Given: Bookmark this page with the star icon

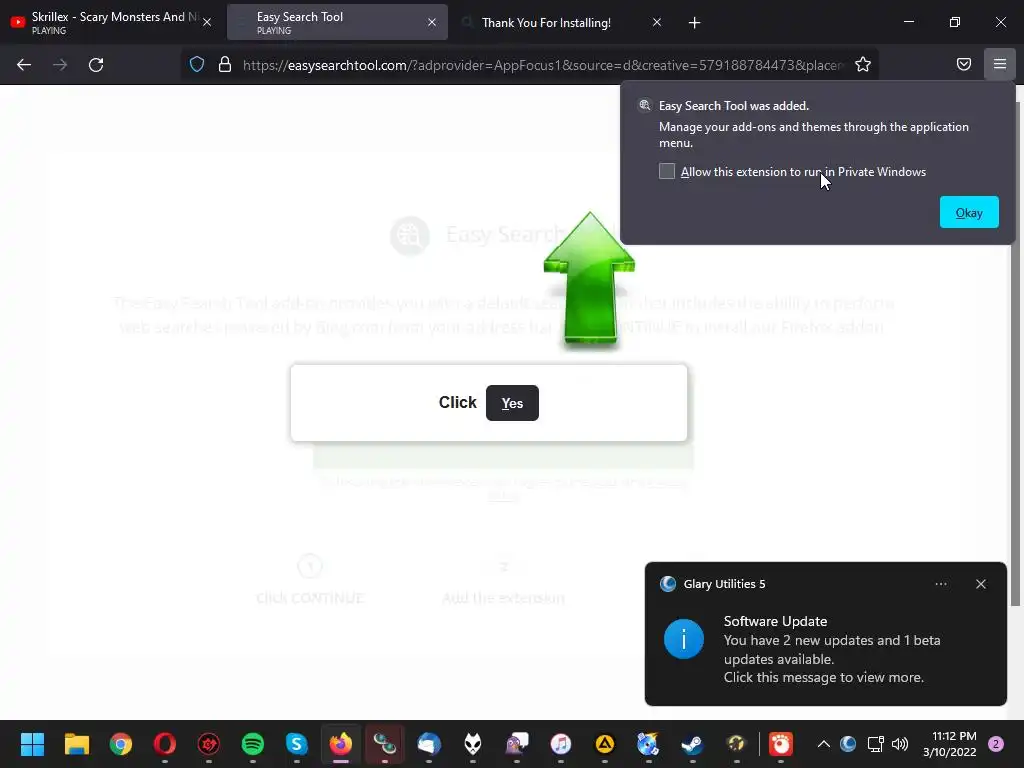Looking at the screenshot, I should (863, 65).
